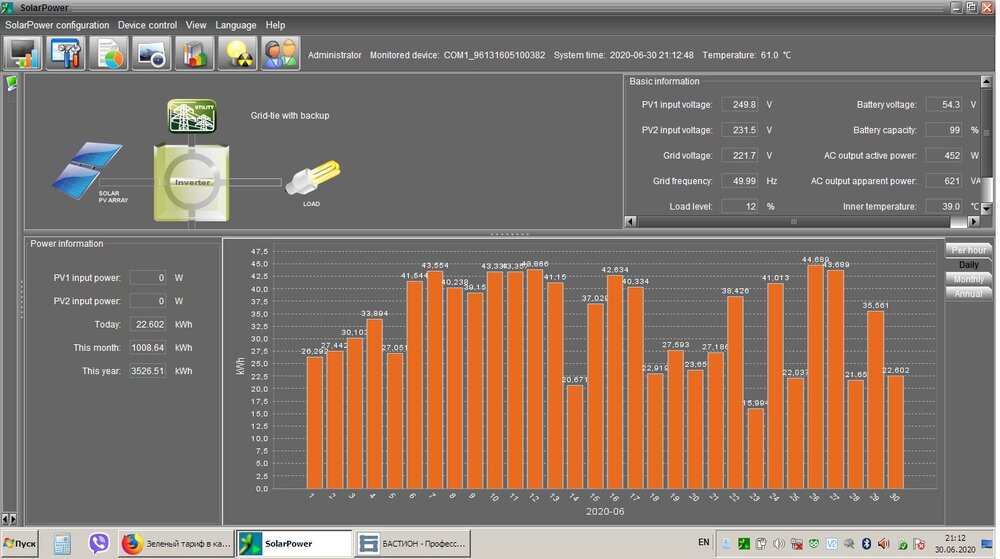Click the photo with camera lens icon
The height and width of the screenshot is (559, 1000).
(152, 54)
